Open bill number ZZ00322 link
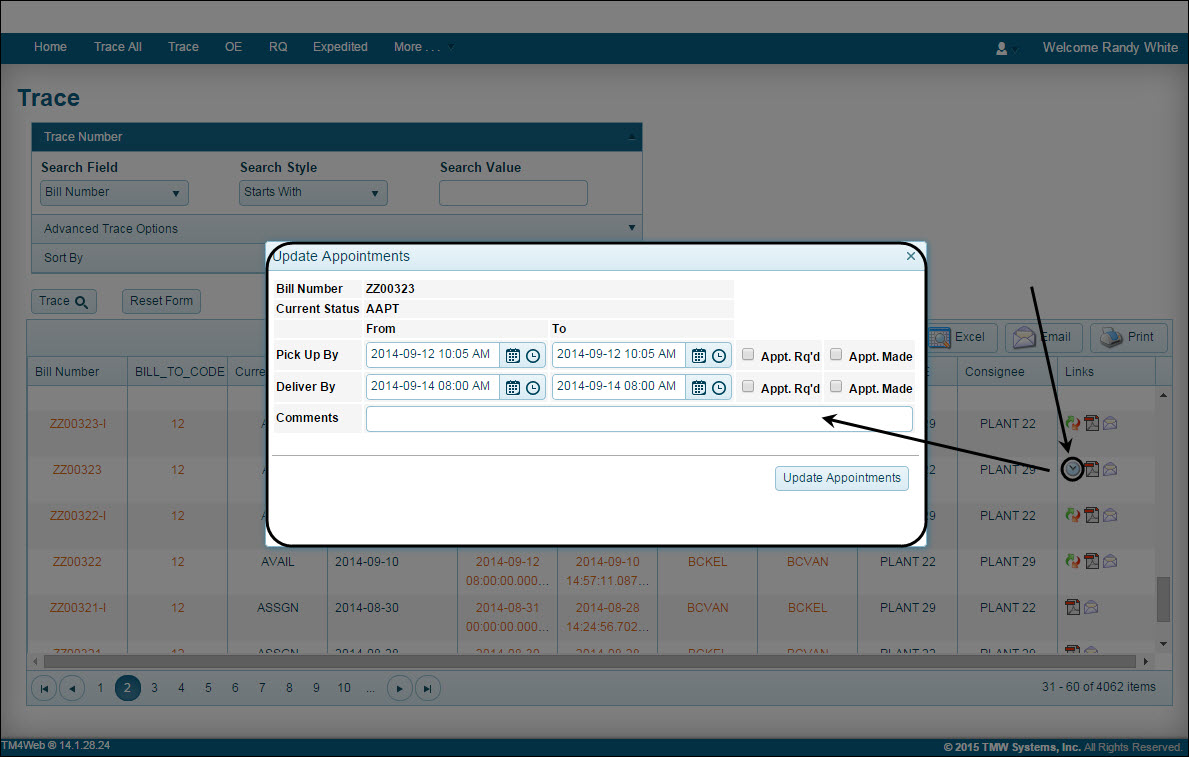Image resolution: width=1189 pixels, height=757 pixels. click(77, 562)
